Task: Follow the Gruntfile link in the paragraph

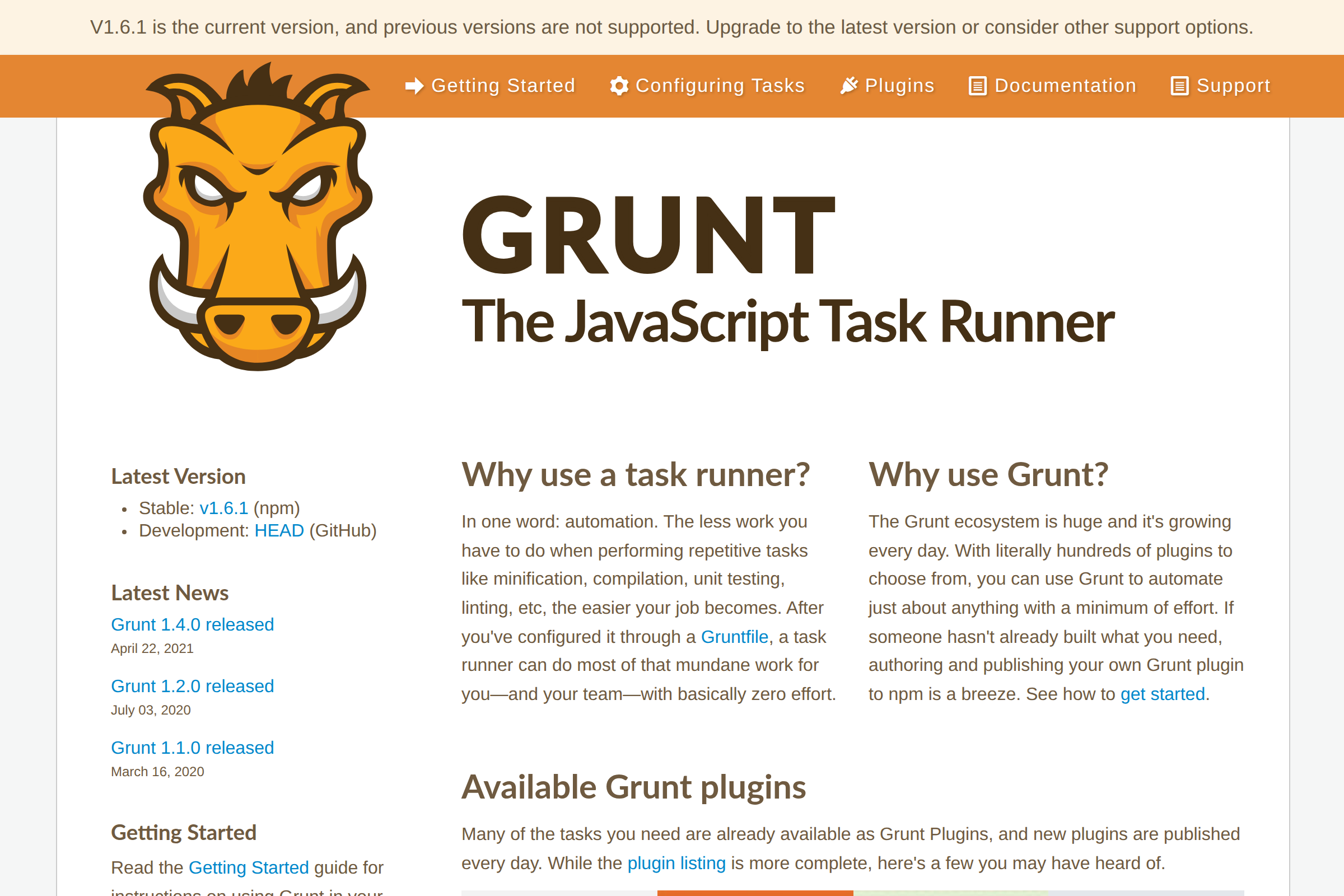Action: 734,637
